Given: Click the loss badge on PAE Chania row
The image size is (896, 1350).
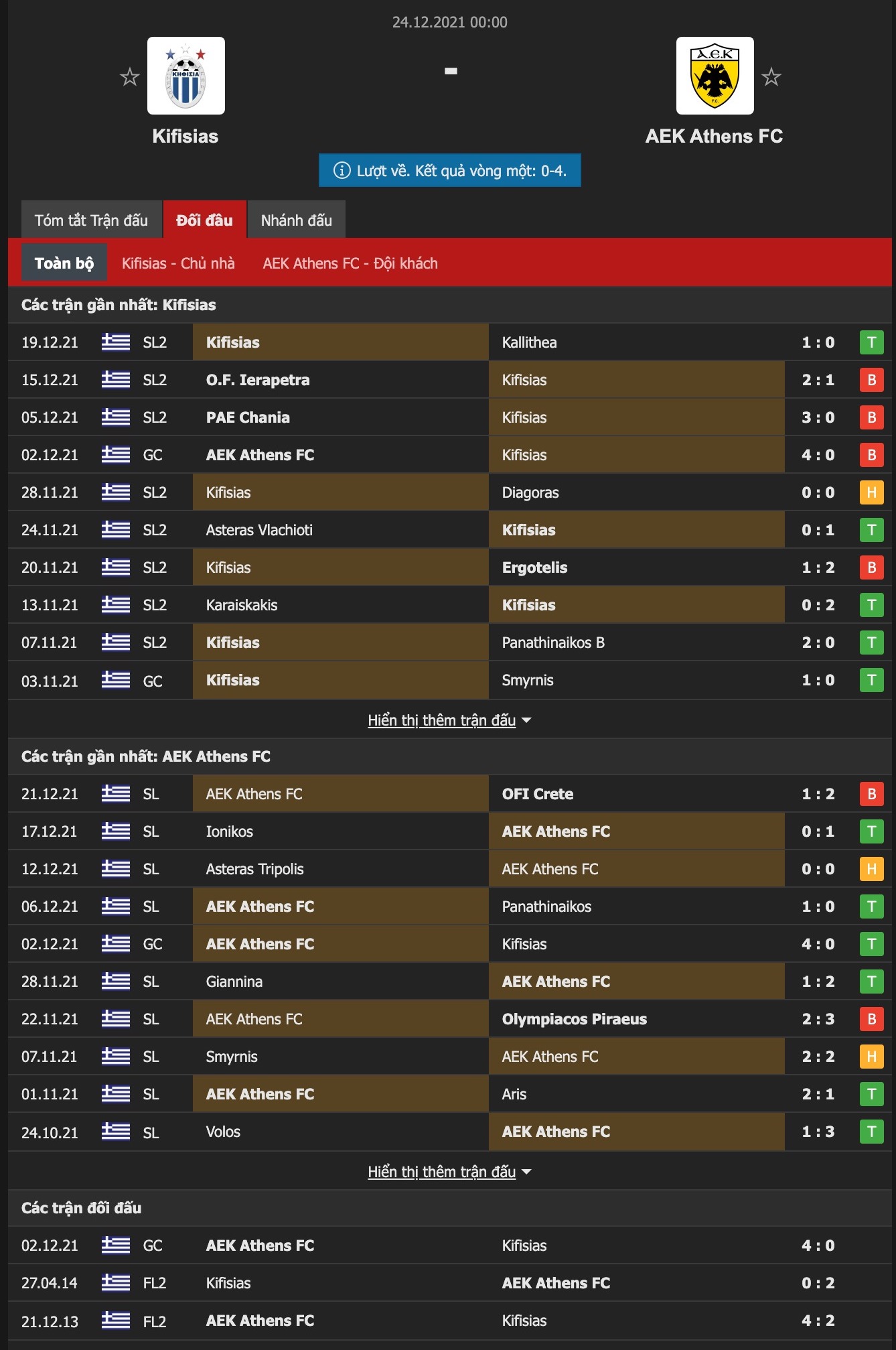Looking at the screenshot, I should 872,417.
